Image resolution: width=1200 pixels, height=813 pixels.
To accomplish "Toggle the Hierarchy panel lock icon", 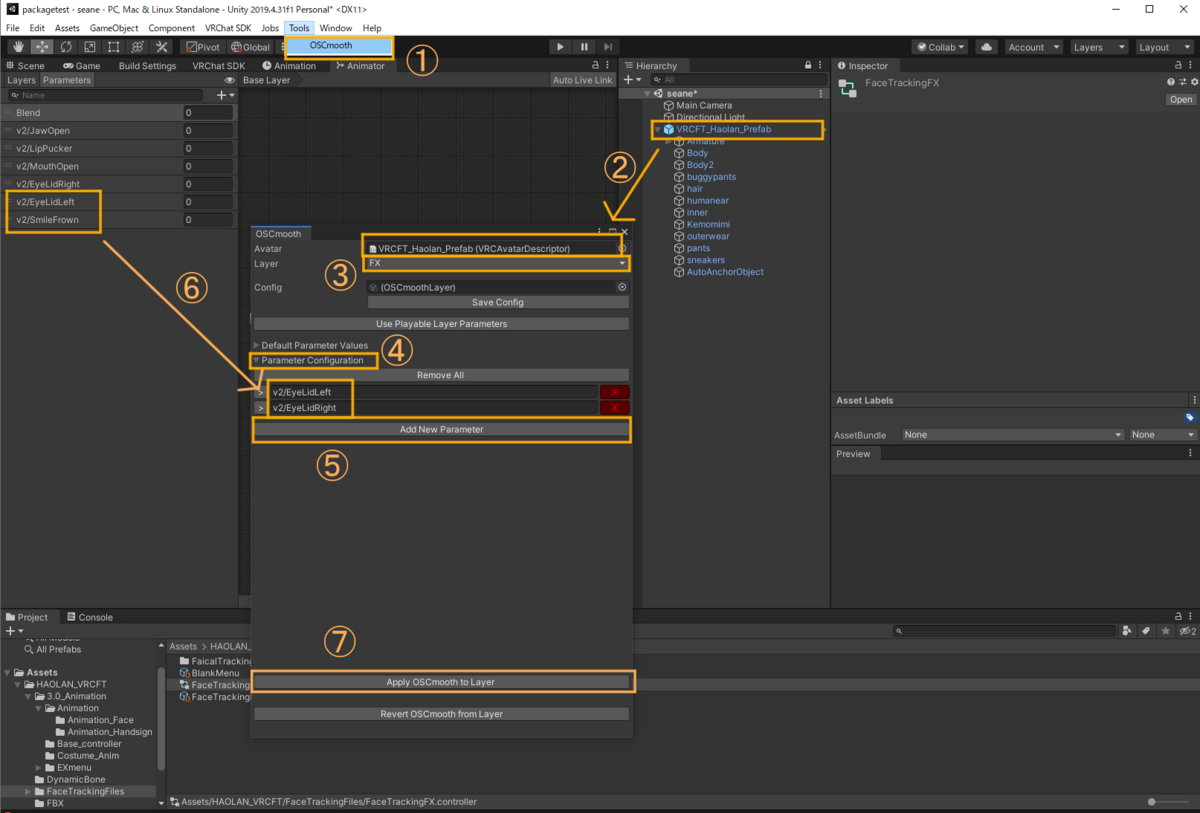I will (x=808, y=66).
